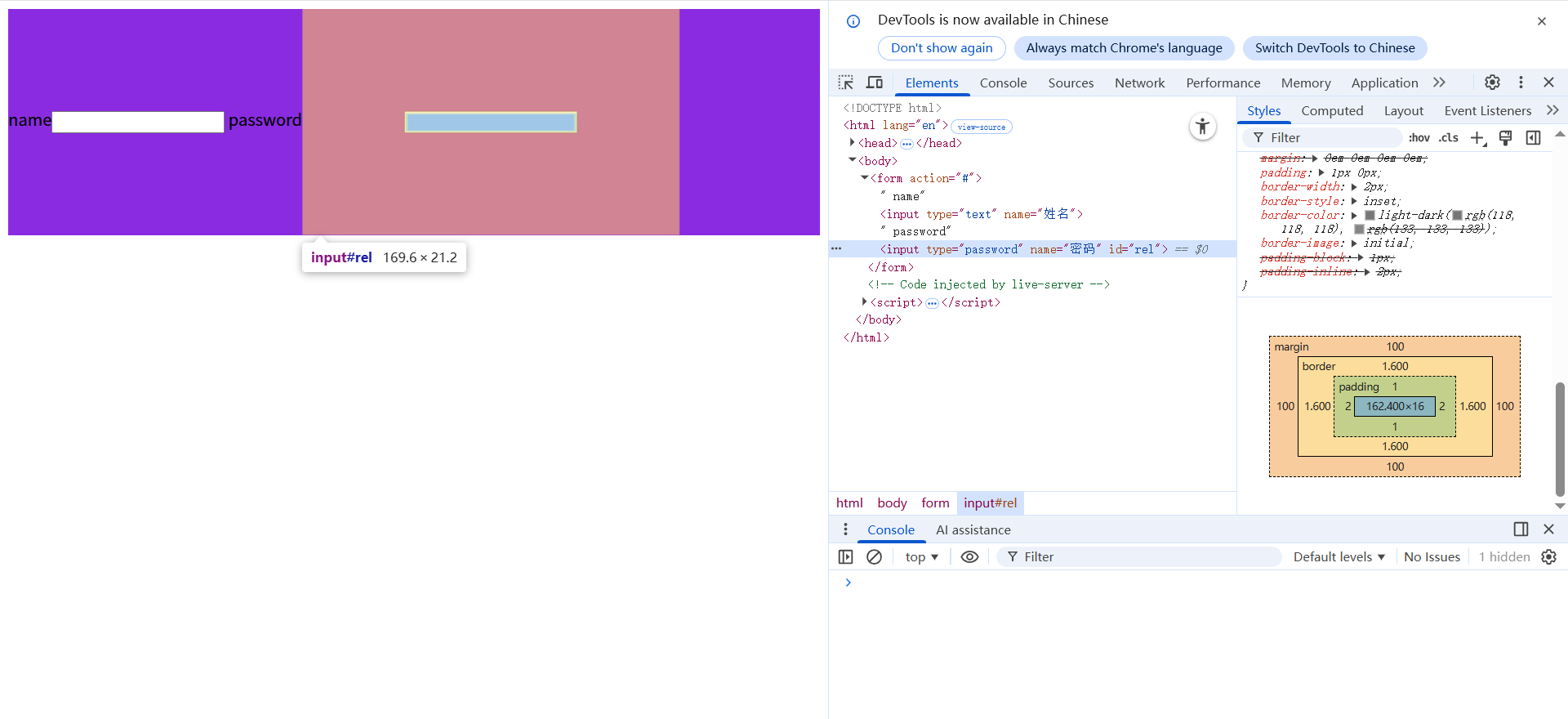The height and width of the screenshot is (719, 1568).
Task: Toggle rendering emulations paintbrush icon
Action: pyautogui.click(x=1505, y=138)
